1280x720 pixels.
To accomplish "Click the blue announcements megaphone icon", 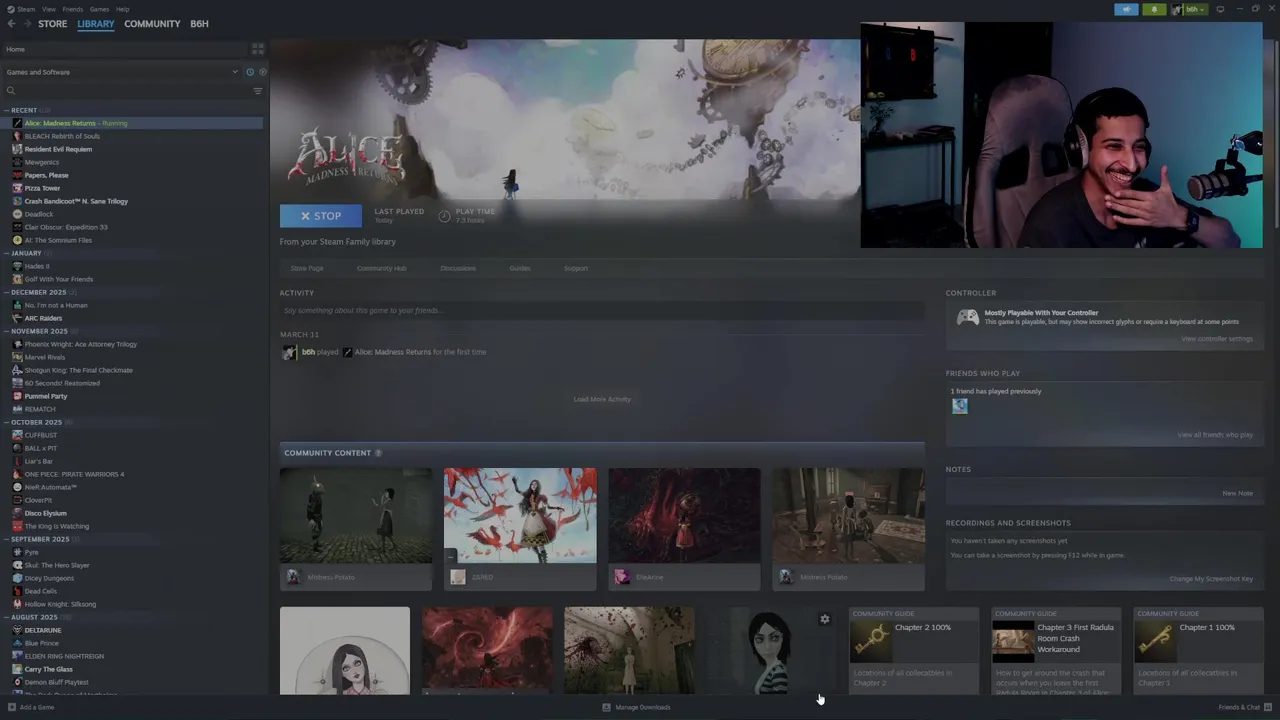I will [1126, 9].
